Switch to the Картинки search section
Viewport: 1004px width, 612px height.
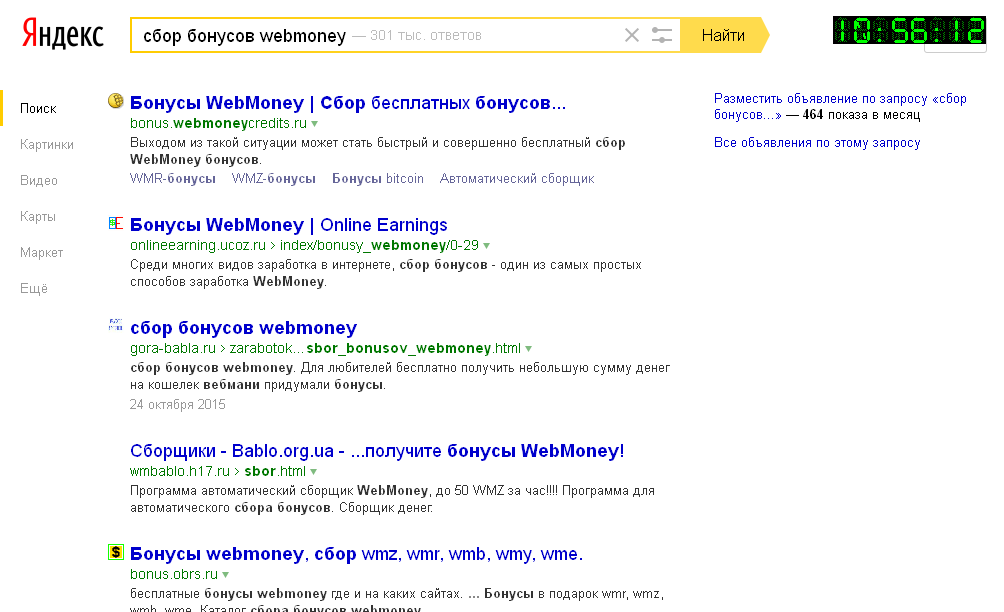point(47,144)
